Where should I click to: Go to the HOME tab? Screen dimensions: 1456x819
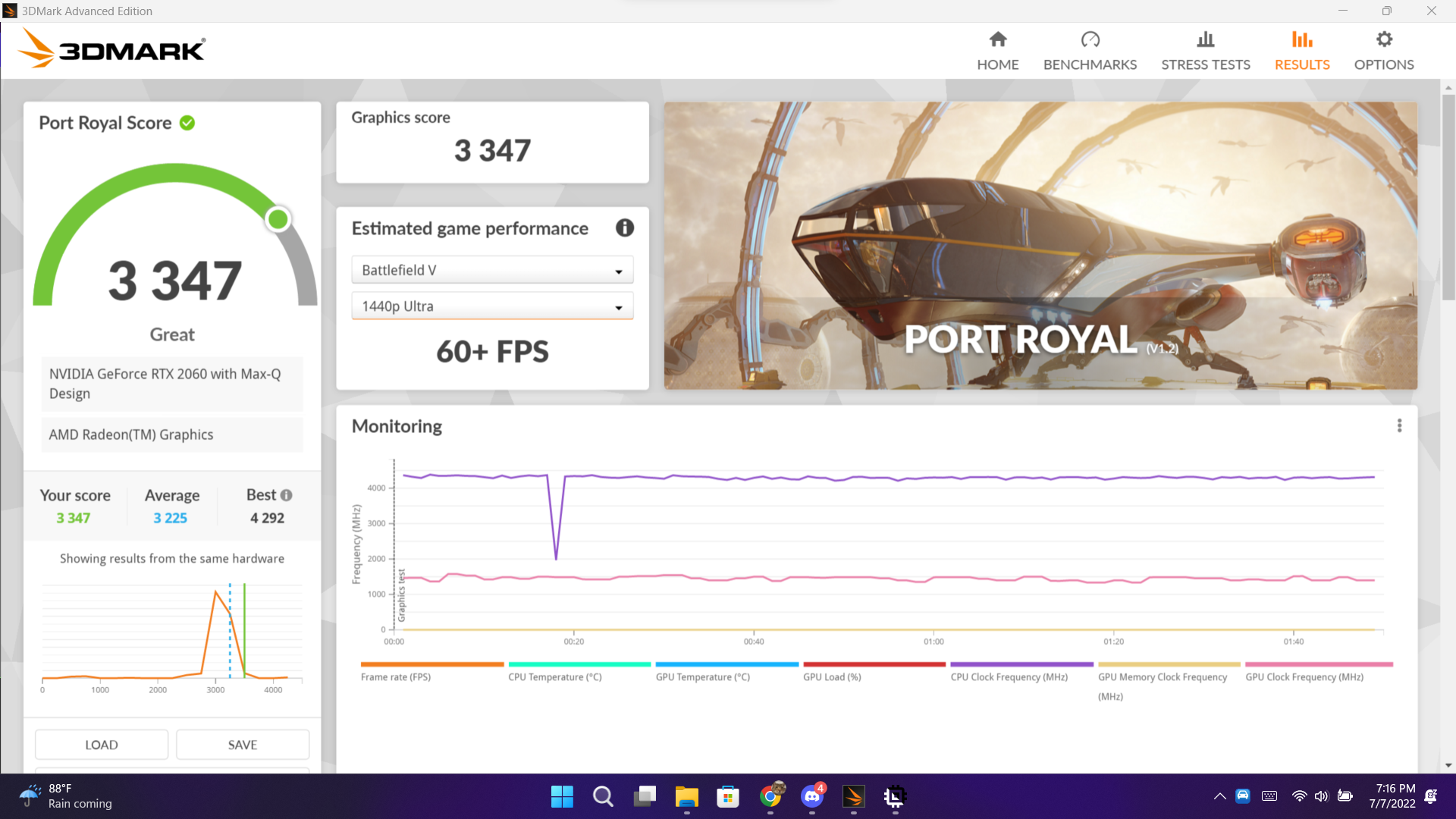coord(997,51)
